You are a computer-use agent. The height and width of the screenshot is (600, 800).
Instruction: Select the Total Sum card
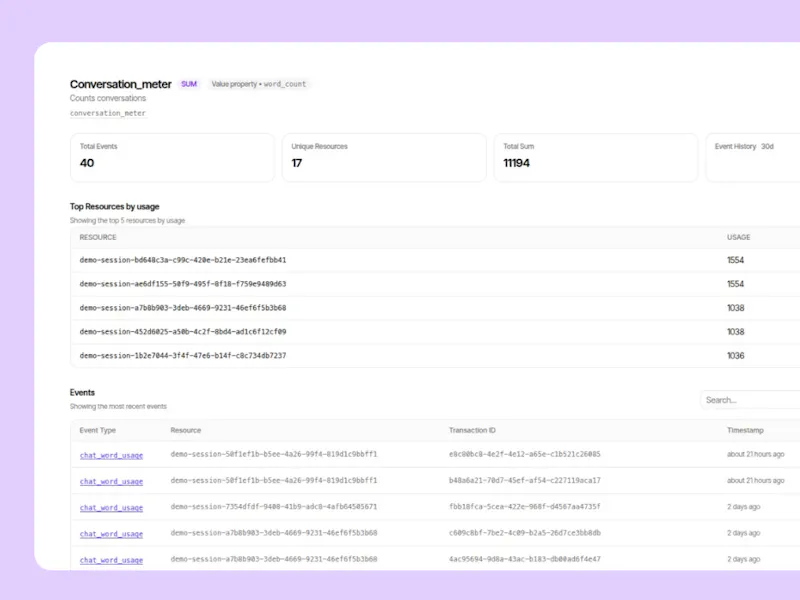pos(595,158)
